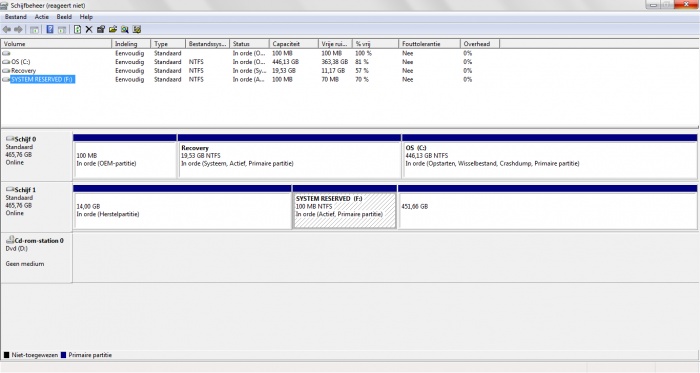This screenshot has height=373, width=700.
Task: Click the Schijf 0 disk icon
Action: coord(10,139)
